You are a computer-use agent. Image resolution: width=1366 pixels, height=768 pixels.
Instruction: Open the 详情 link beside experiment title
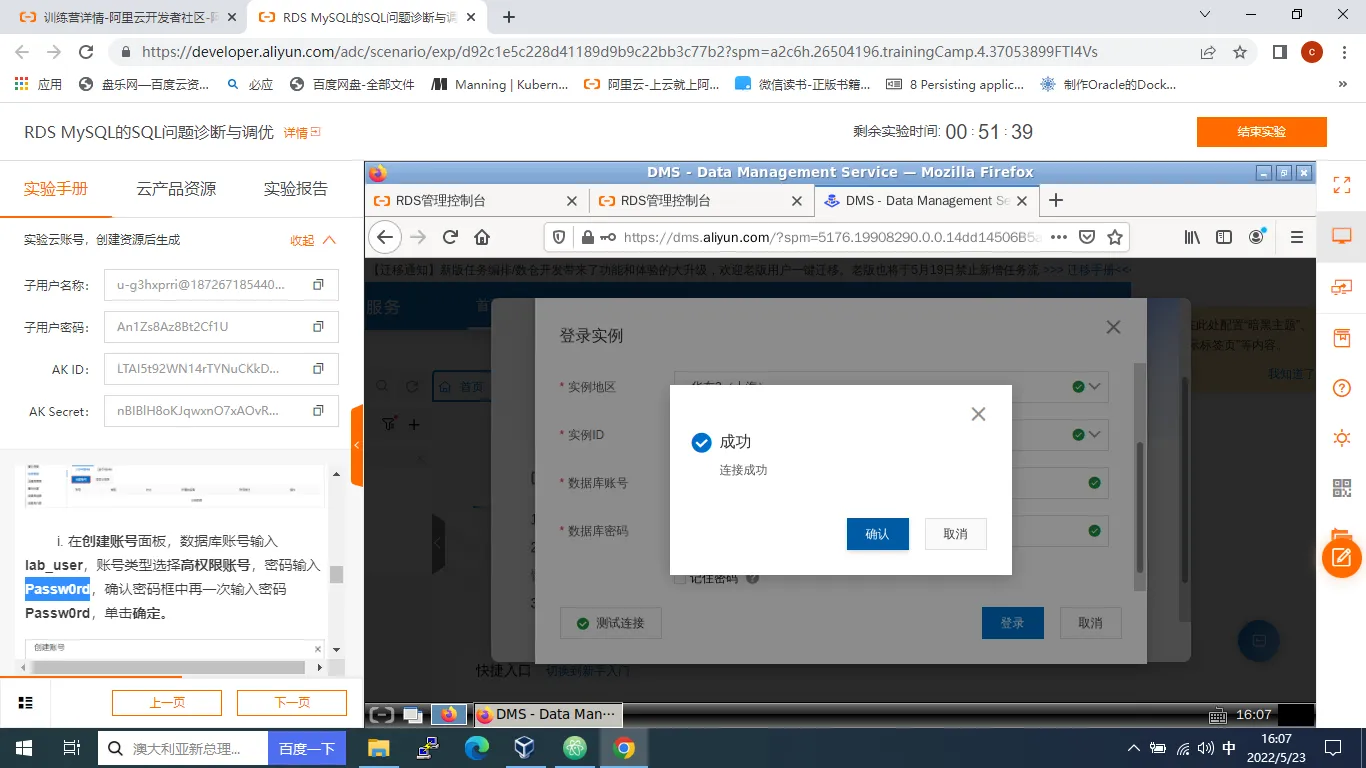[x=301, y=132]
